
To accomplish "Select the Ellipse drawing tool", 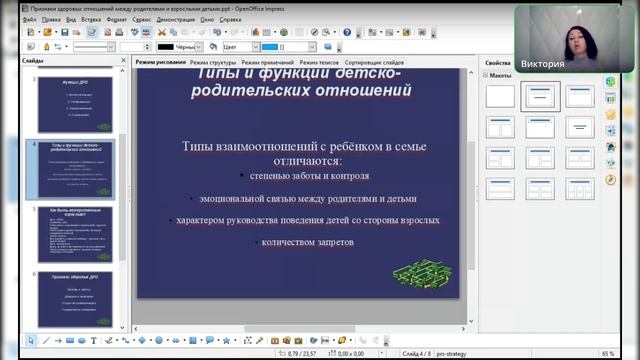I will point(82,340).
